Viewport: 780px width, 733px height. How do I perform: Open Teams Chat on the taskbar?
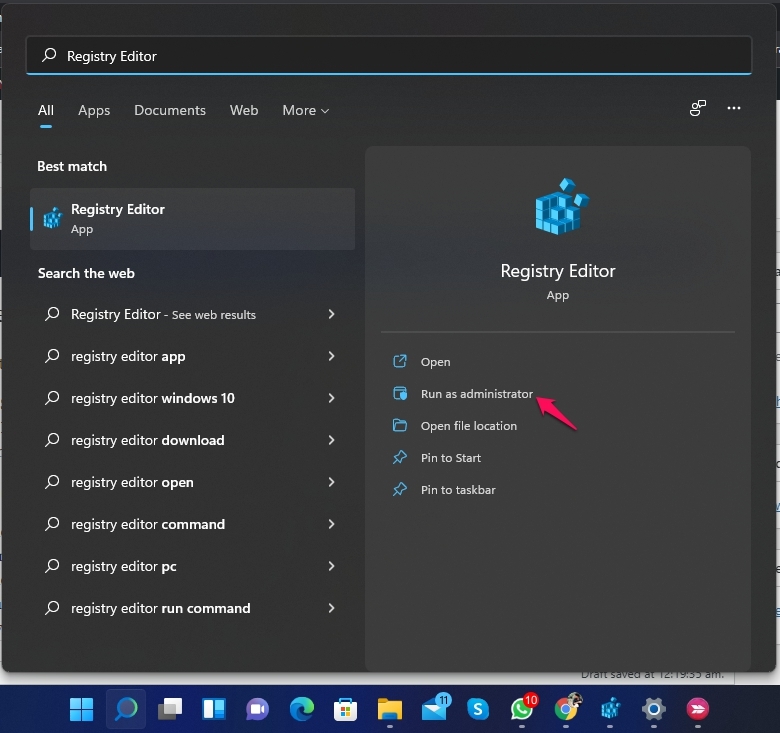pyautogui.click(x=257, y=709)
